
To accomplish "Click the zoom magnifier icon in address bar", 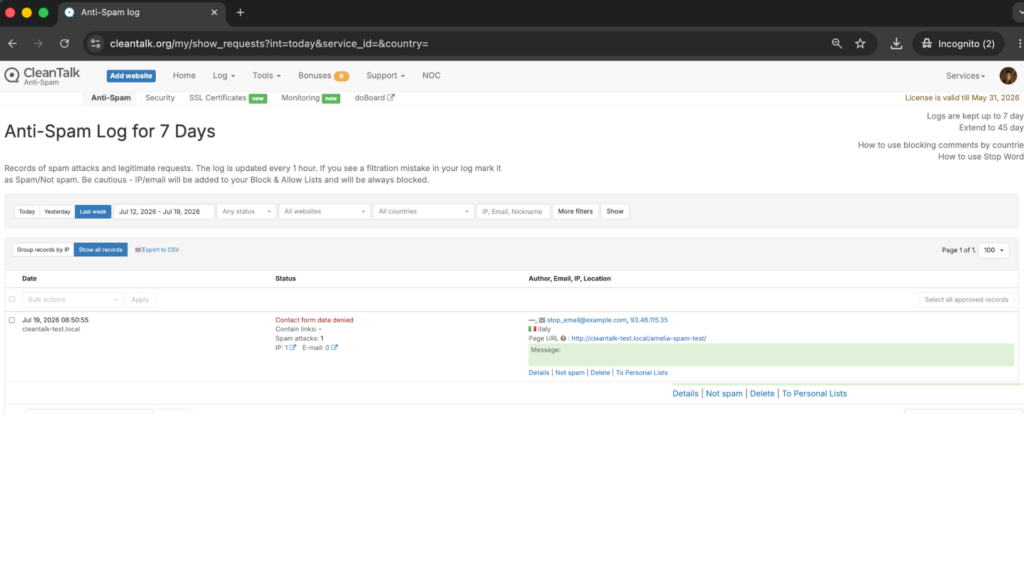I will 837,44.
